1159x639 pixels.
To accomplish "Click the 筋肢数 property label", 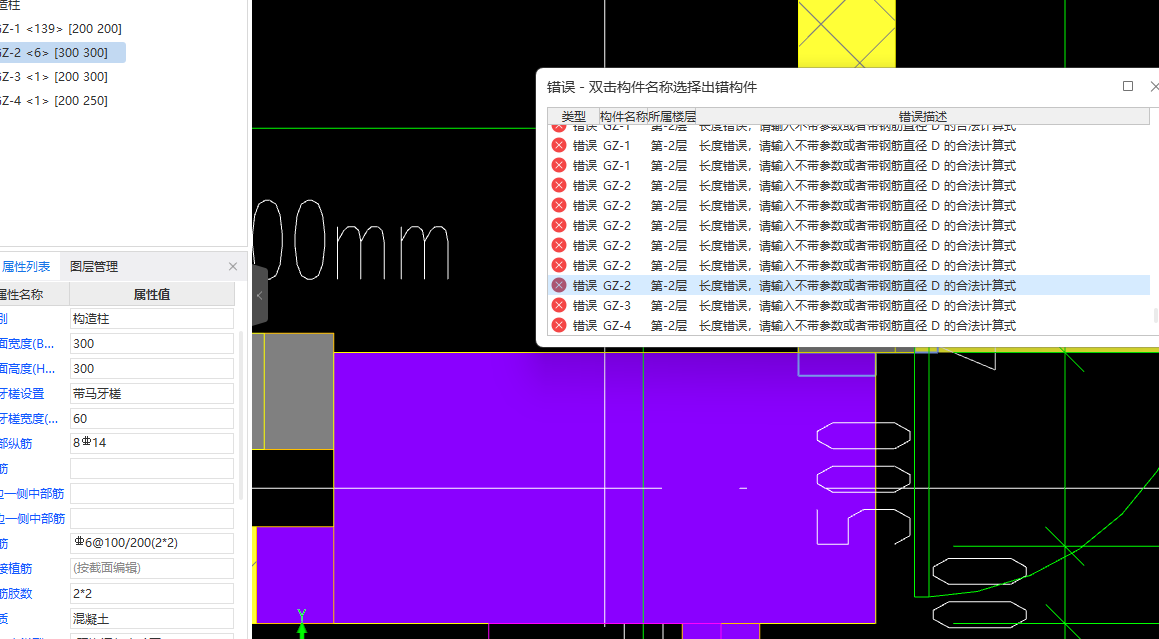I will (x=16, y=593).
